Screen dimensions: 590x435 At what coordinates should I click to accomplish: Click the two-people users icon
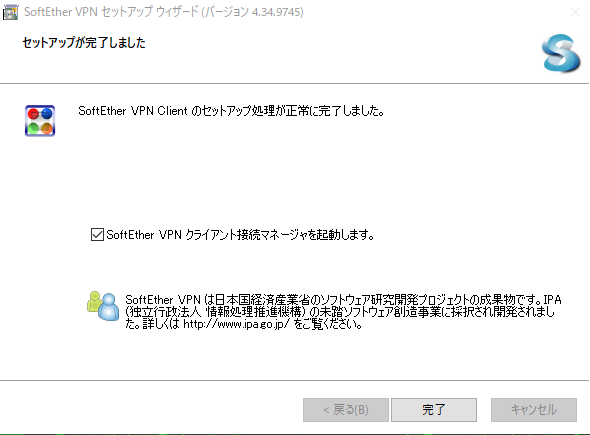[103, 306]
